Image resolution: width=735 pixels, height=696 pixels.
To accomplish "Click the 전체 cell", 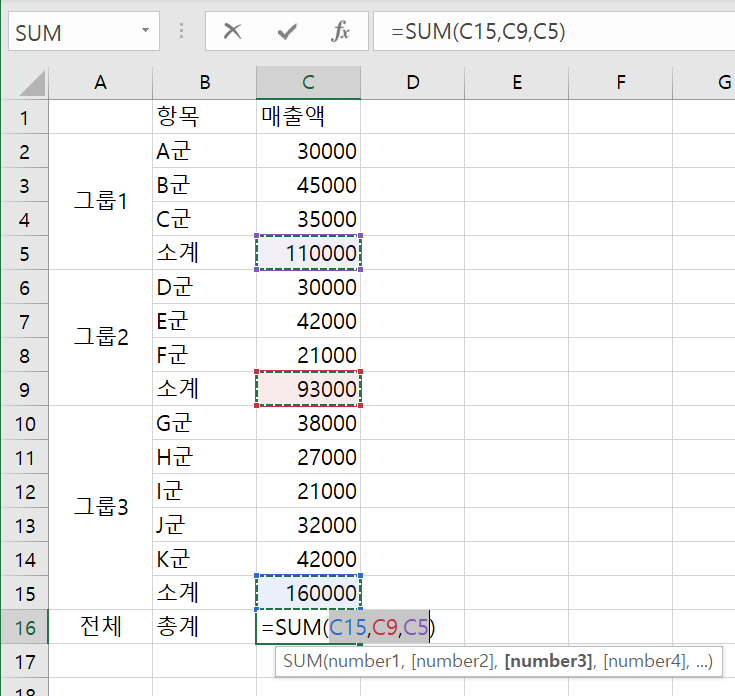I will click(x=100, y=627).
